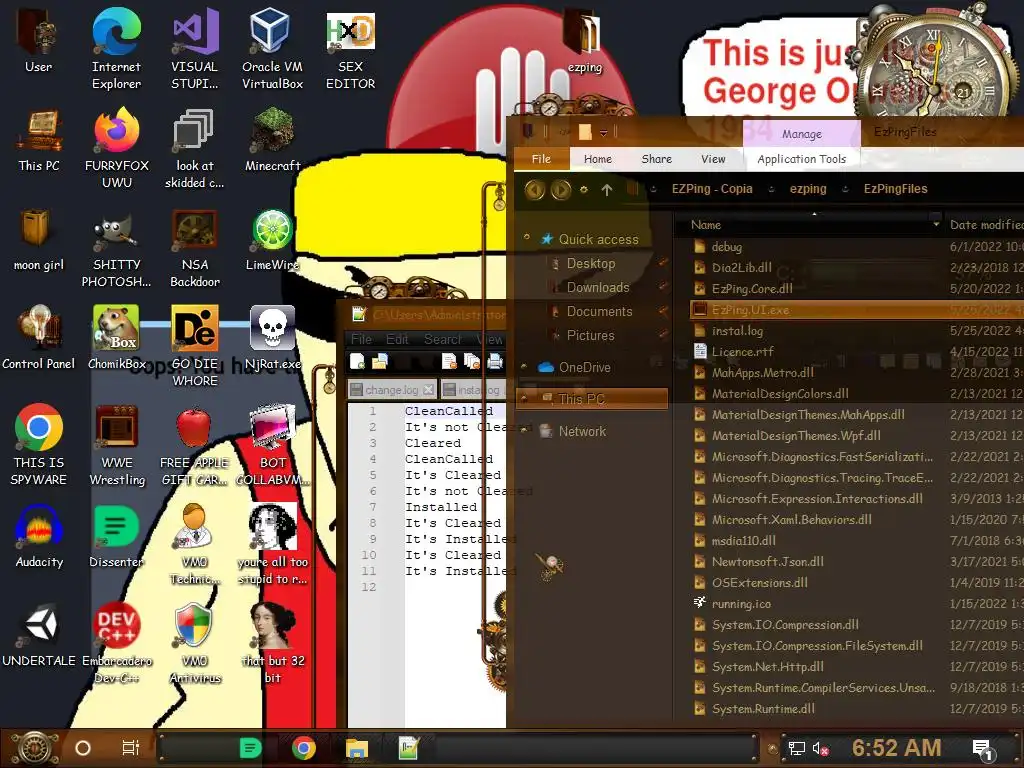Sort files by Date modified column
Image resolution: width=1024 pixels, height=768 pixels.
(986, 225)
